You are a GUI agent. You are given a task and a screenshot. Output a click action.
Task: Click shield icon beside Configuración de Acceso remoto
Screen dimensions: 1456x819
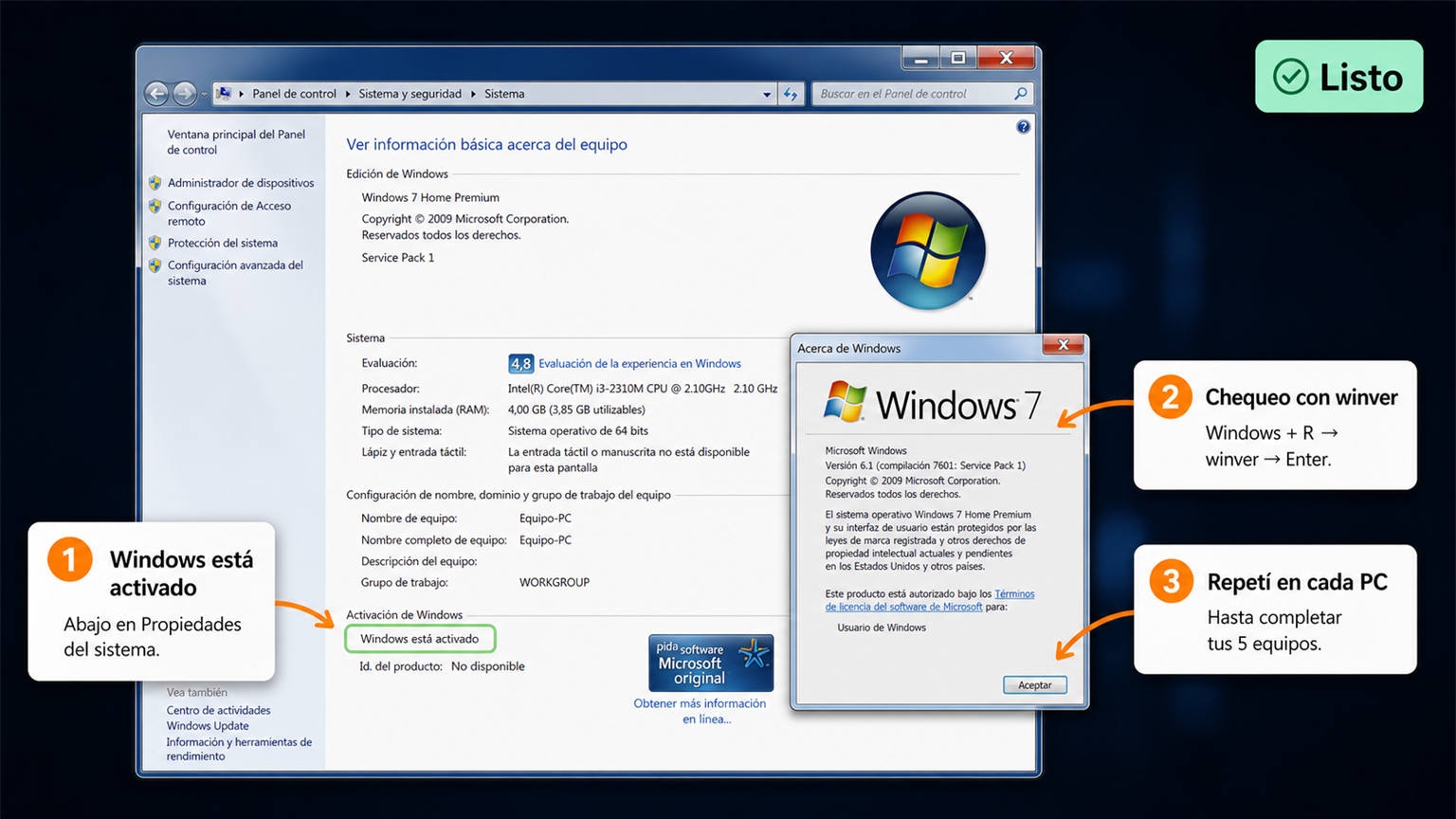155,205
